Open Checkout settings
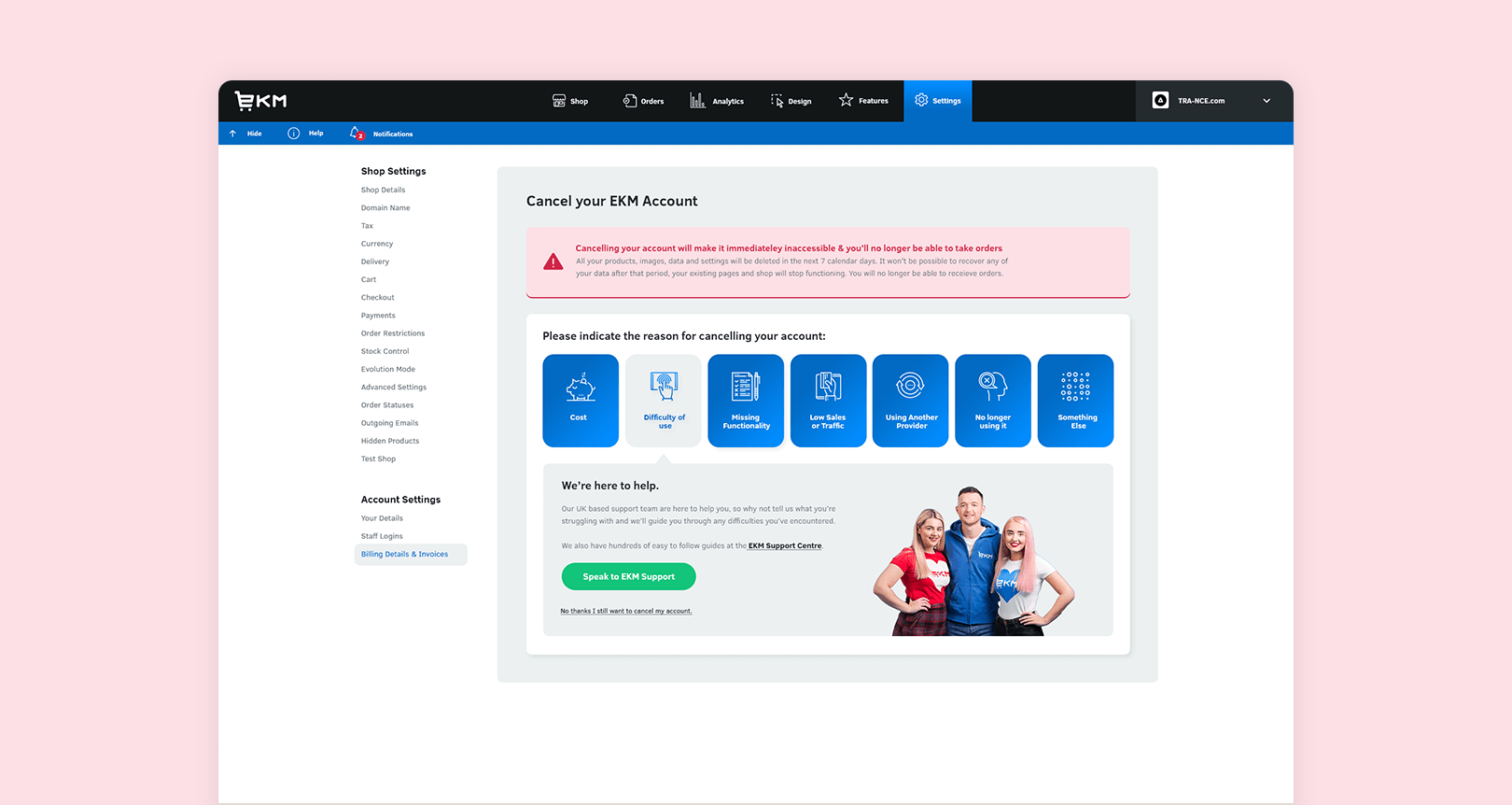The image size is (1512, 805). point(378,297)
